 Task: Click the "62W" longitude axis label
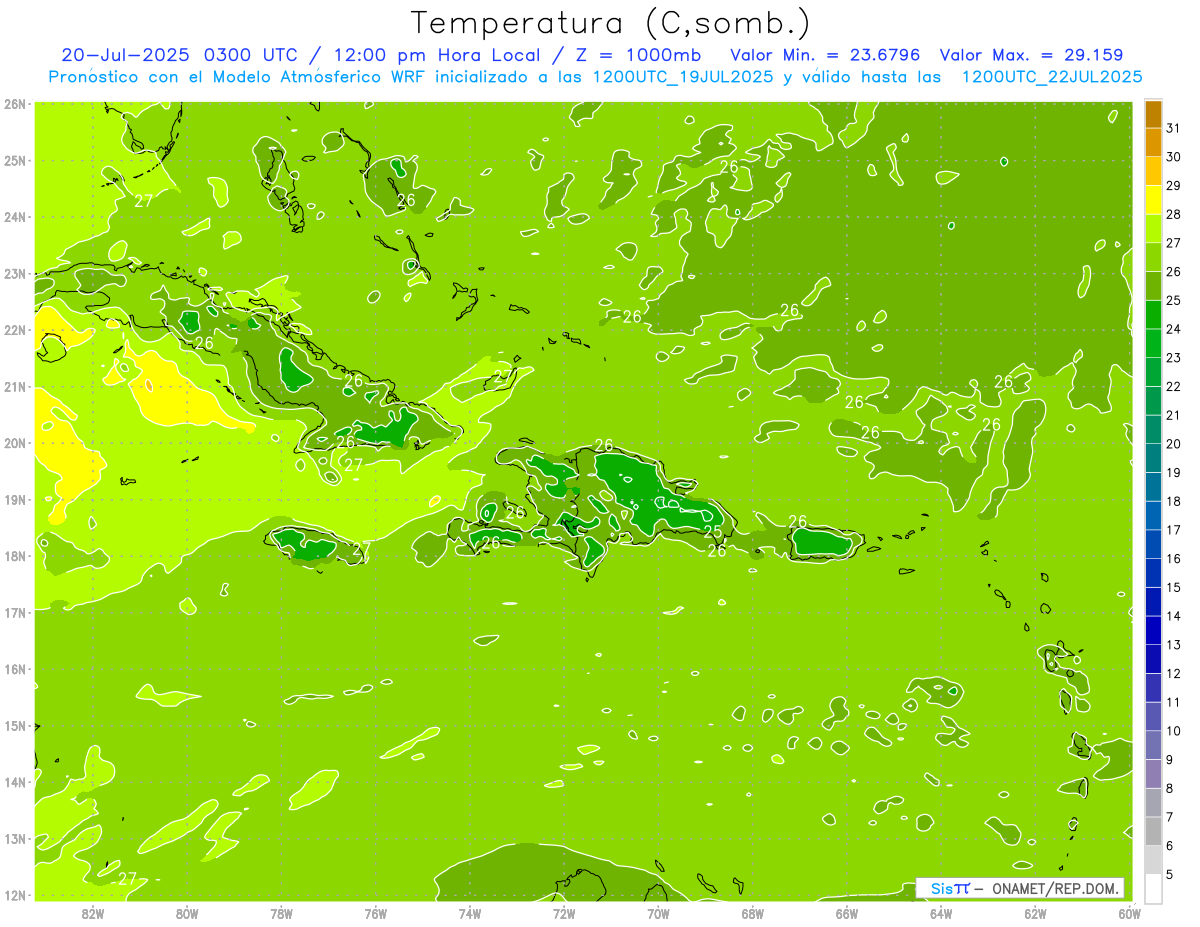pyautogui.click(x=1035, y=912)
